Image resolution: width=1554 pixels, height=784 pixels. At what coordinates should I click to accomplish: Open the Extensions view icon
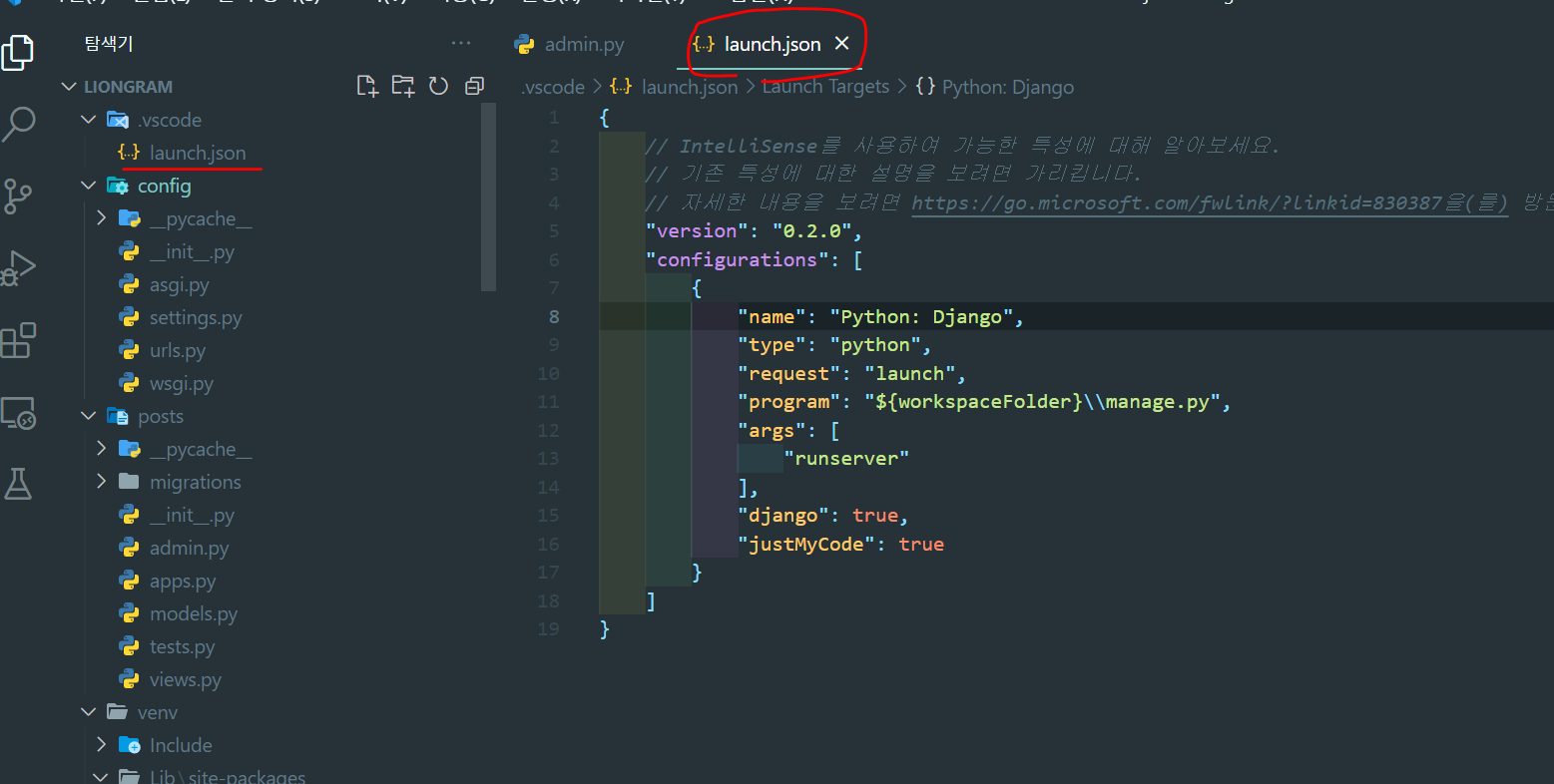tap(18, 340)
